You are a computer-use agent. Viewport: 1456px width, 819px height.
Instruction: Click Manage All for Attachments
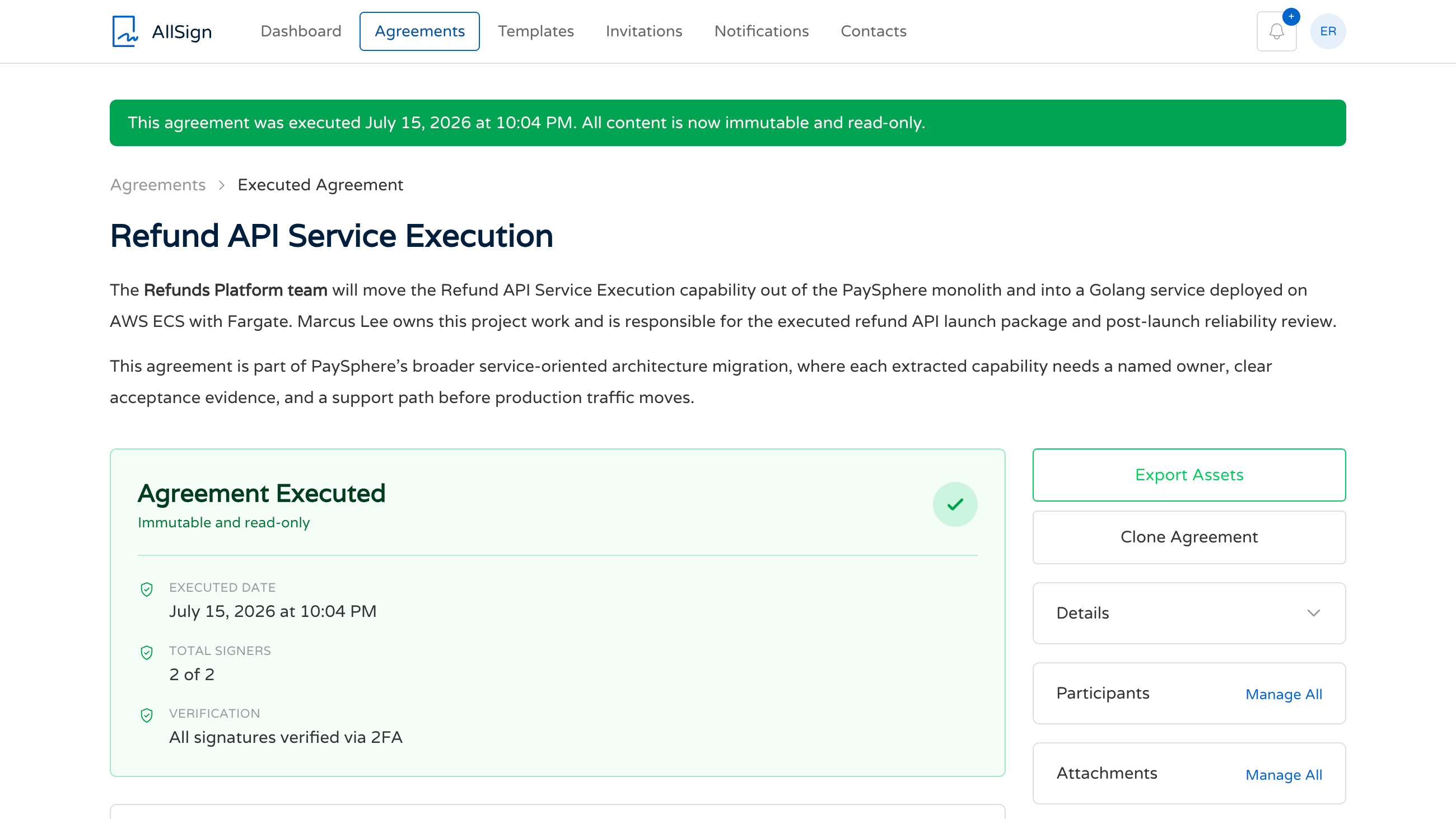(1283, 774)
